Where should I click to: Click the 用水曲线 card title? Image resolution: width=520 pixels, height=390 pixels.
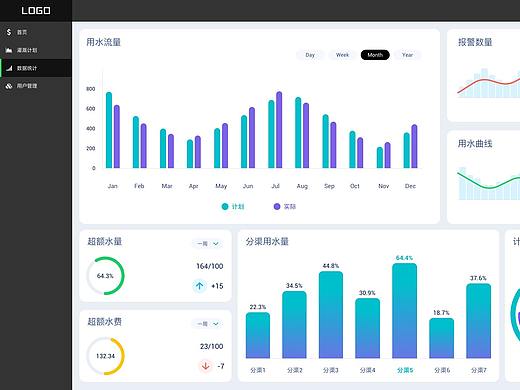(x=475, y=144)
